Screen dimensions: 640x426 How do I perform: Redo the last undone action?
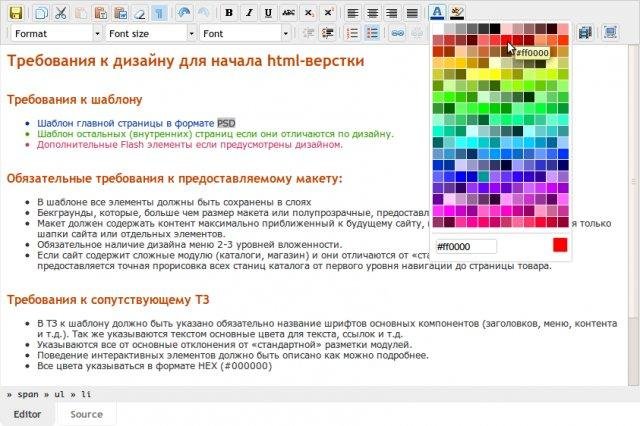tap(204, 13)
